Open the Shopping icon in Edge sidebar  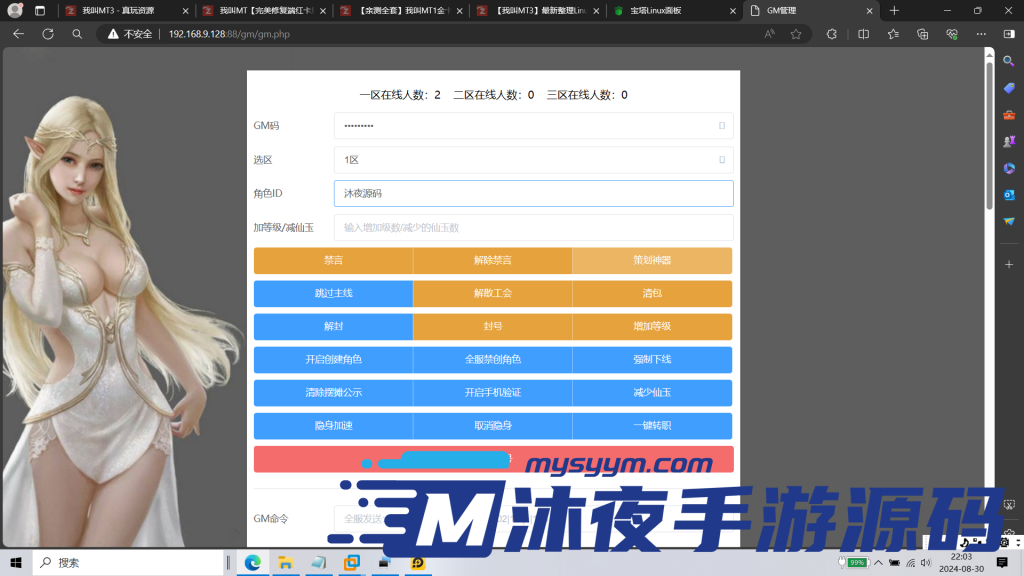(1008, 90)
